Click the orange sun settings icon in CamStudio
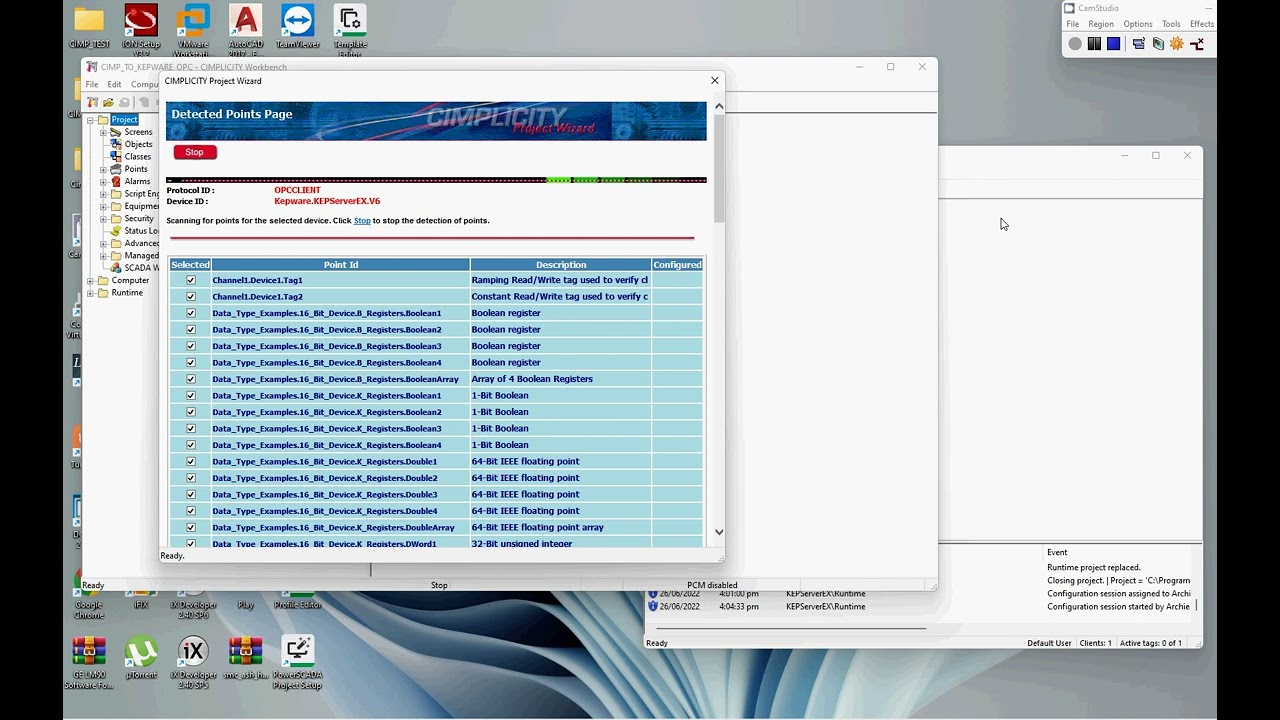1280x720 pixels. tap(1177, 44)
